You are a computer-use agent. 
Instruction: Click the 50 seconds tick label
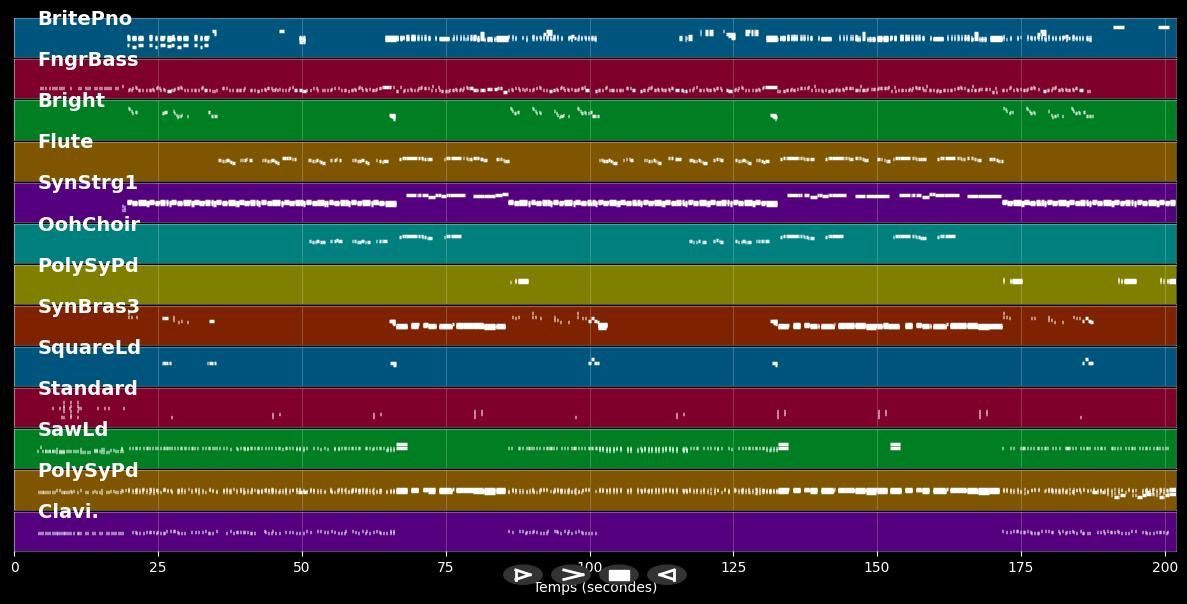click(x=302, y=567)
